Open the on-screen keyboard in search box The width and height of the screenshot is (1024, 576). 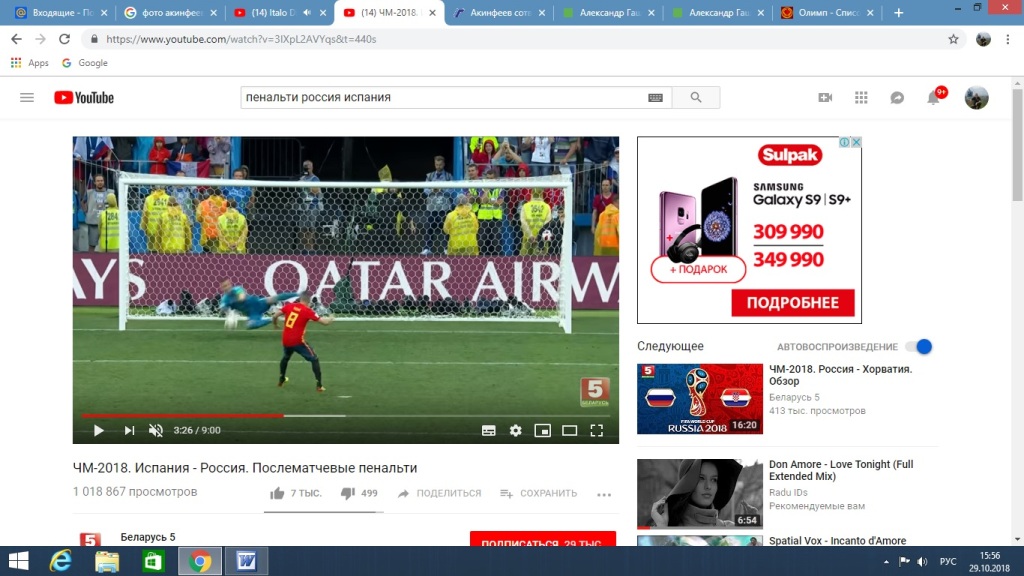click(x=655, y=97)
